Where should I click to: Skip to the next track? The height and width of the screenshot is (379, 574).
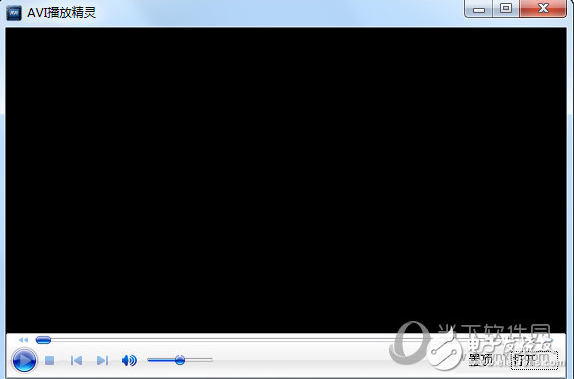(102, 360)
